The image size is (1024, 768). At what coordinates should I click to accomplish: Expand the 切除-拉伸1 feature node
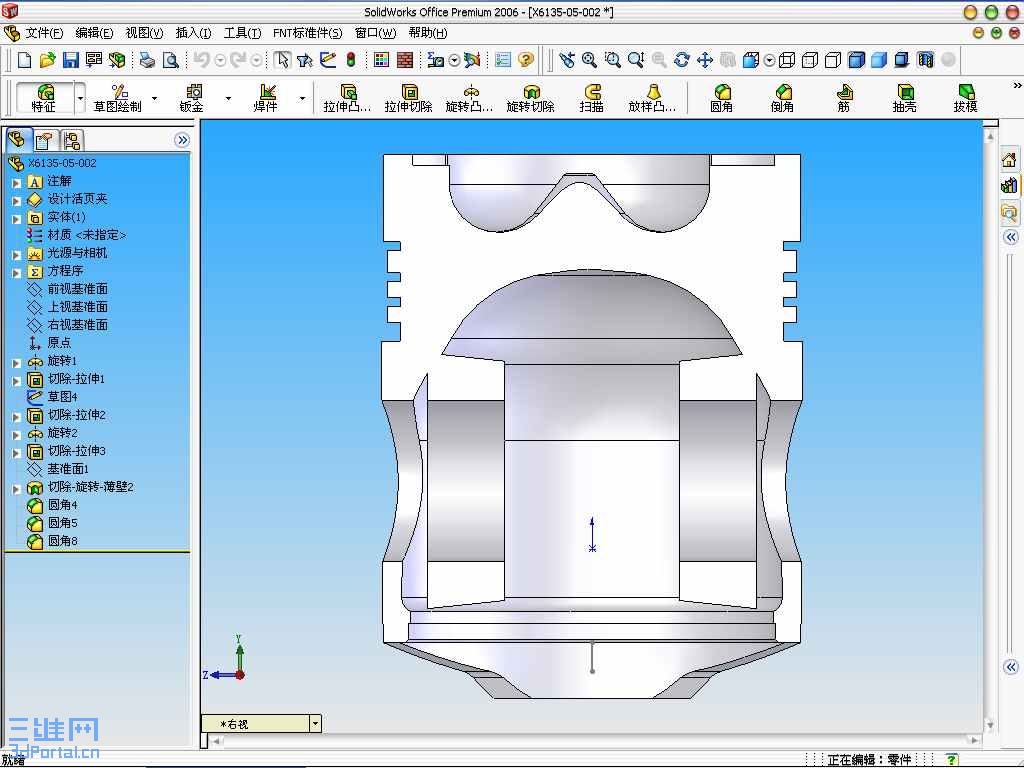(x=17, y=381)
